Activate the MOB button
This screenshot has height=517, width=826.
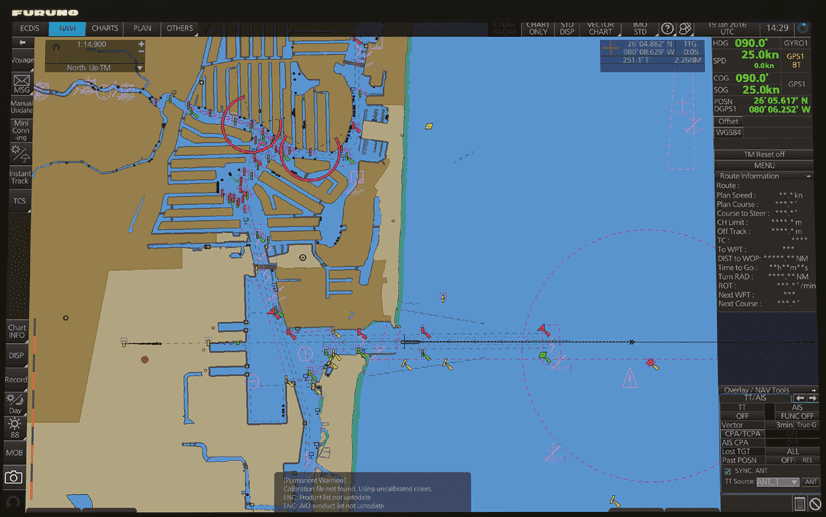(x=14, y=453)
